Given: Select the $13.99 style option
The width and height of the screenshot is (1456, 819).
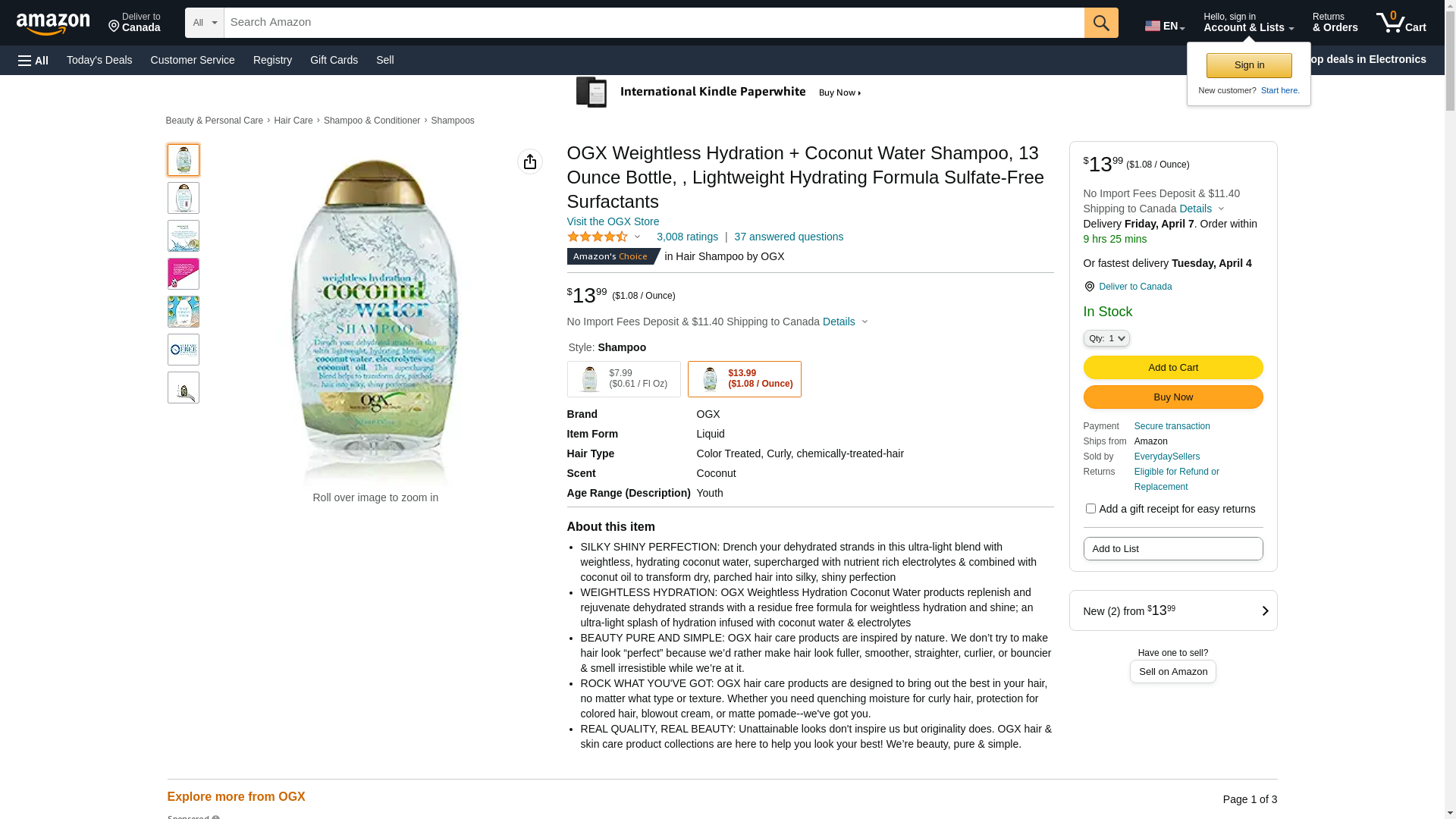Looking at the screenshot, I should (744, 379).
